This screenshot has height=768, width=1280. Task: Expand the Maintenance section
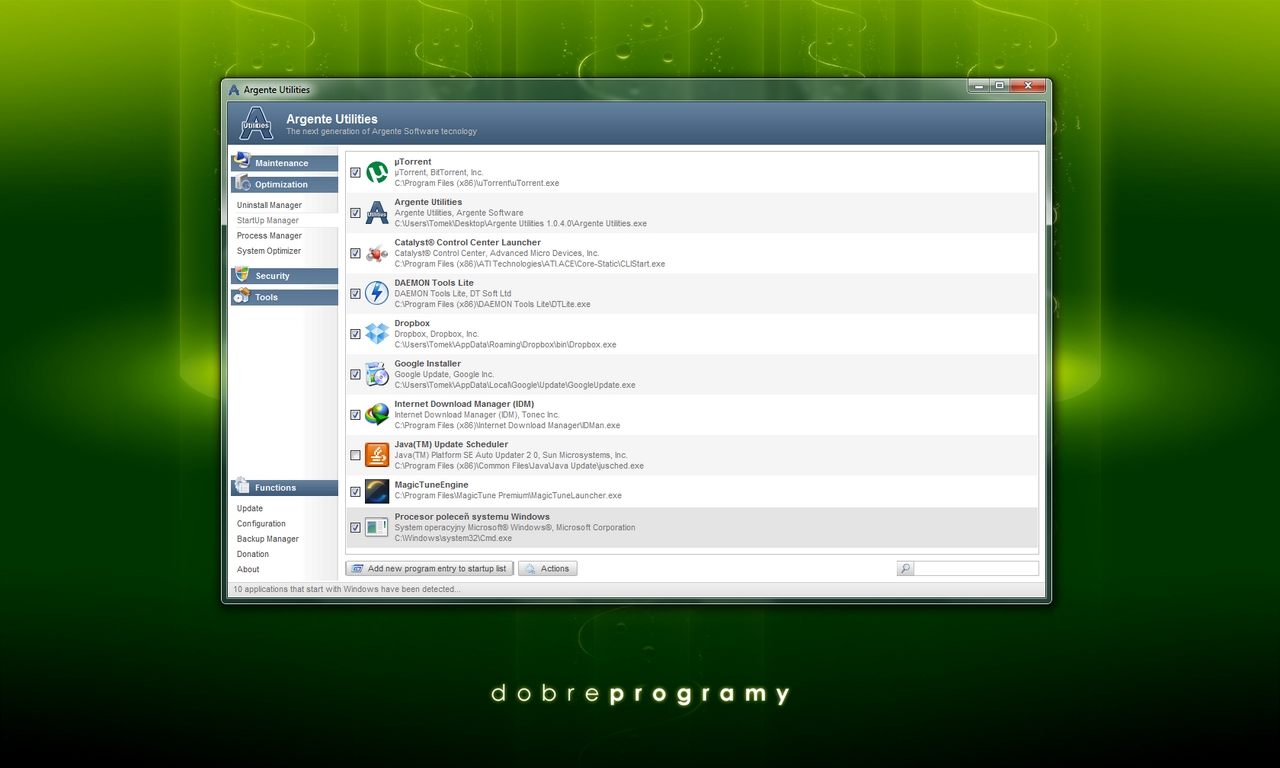point(284,163)
